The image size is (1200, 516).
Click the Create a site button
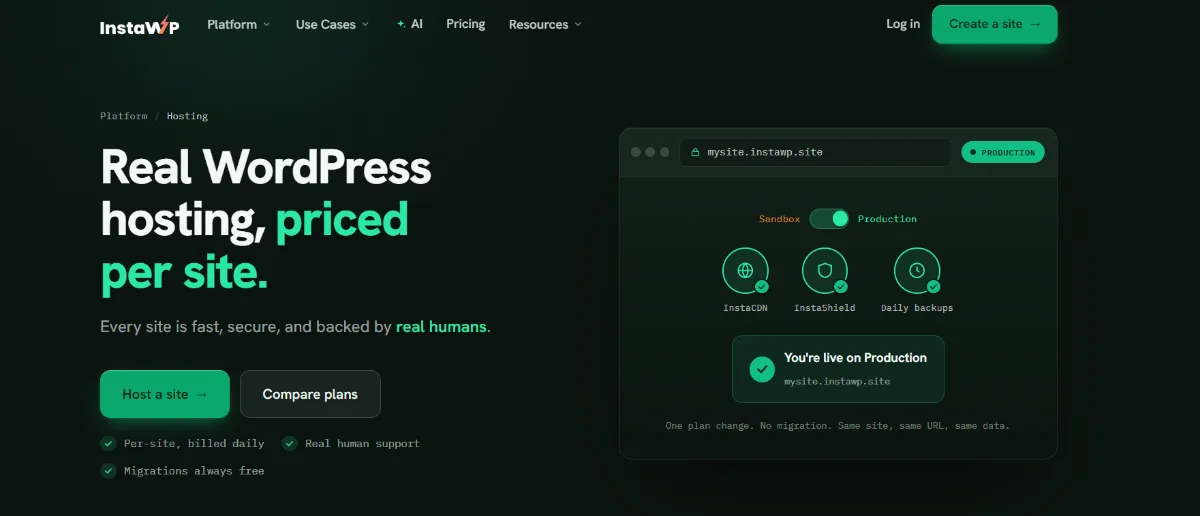pyautogui.click(x=994, y=24)
